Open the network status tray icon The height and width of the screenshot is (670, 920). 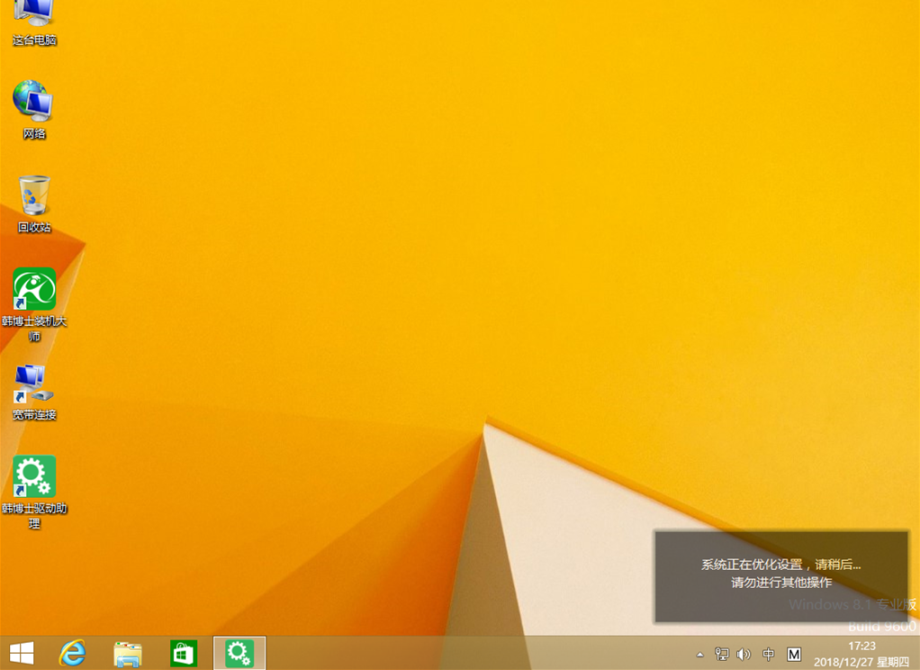pos(722,655)
